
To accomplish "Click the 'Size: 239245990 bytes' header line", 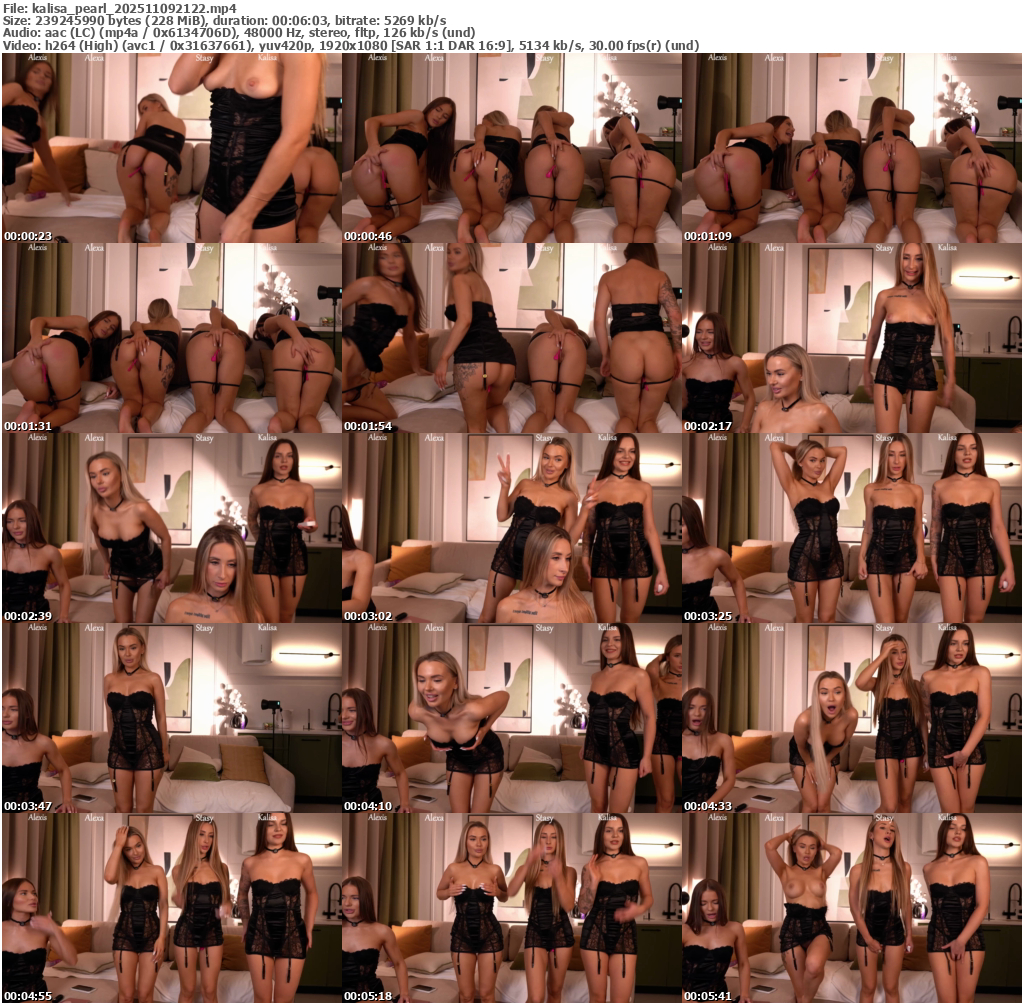I will click(225, 20).
